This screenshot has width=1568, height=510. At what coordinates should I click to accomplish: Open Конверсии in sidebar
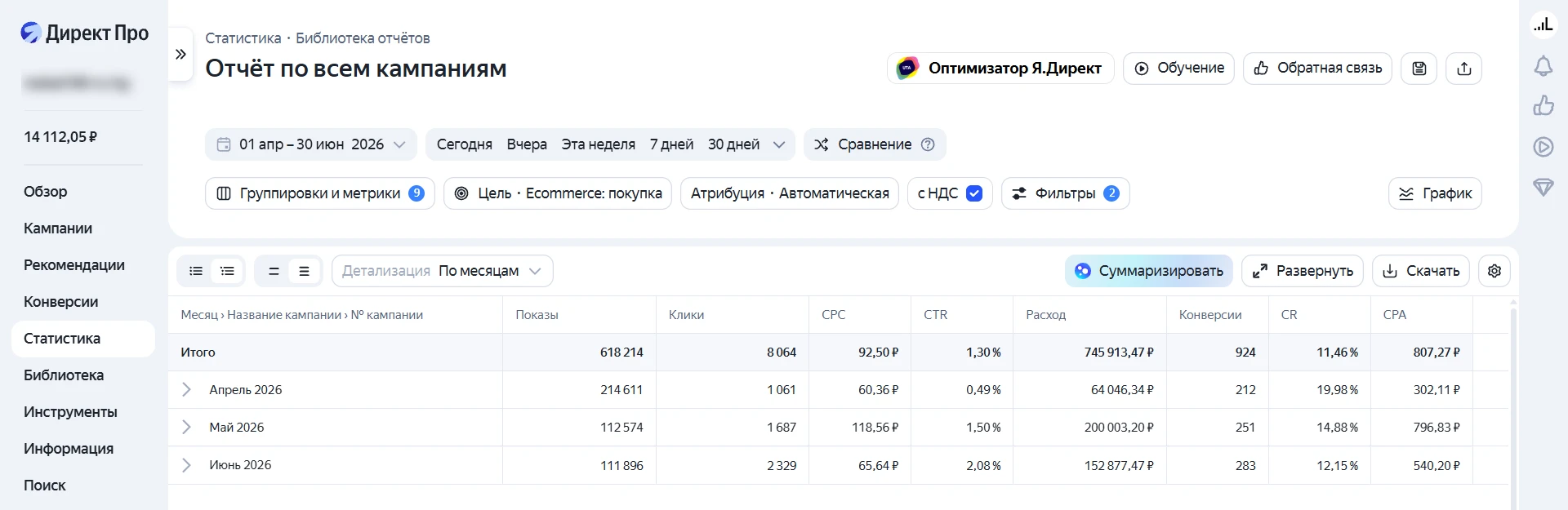coord(61,302)
